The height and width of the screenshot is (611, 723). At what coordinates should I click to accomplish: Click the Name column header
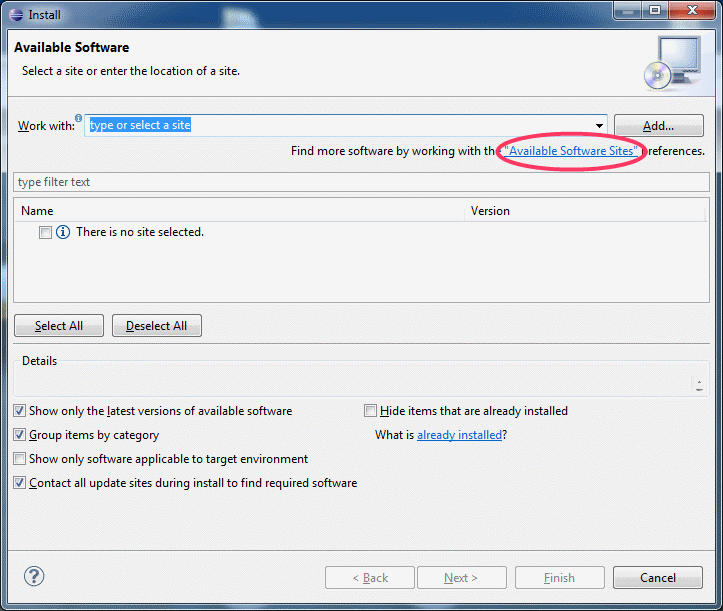click(x=240, y=211)
